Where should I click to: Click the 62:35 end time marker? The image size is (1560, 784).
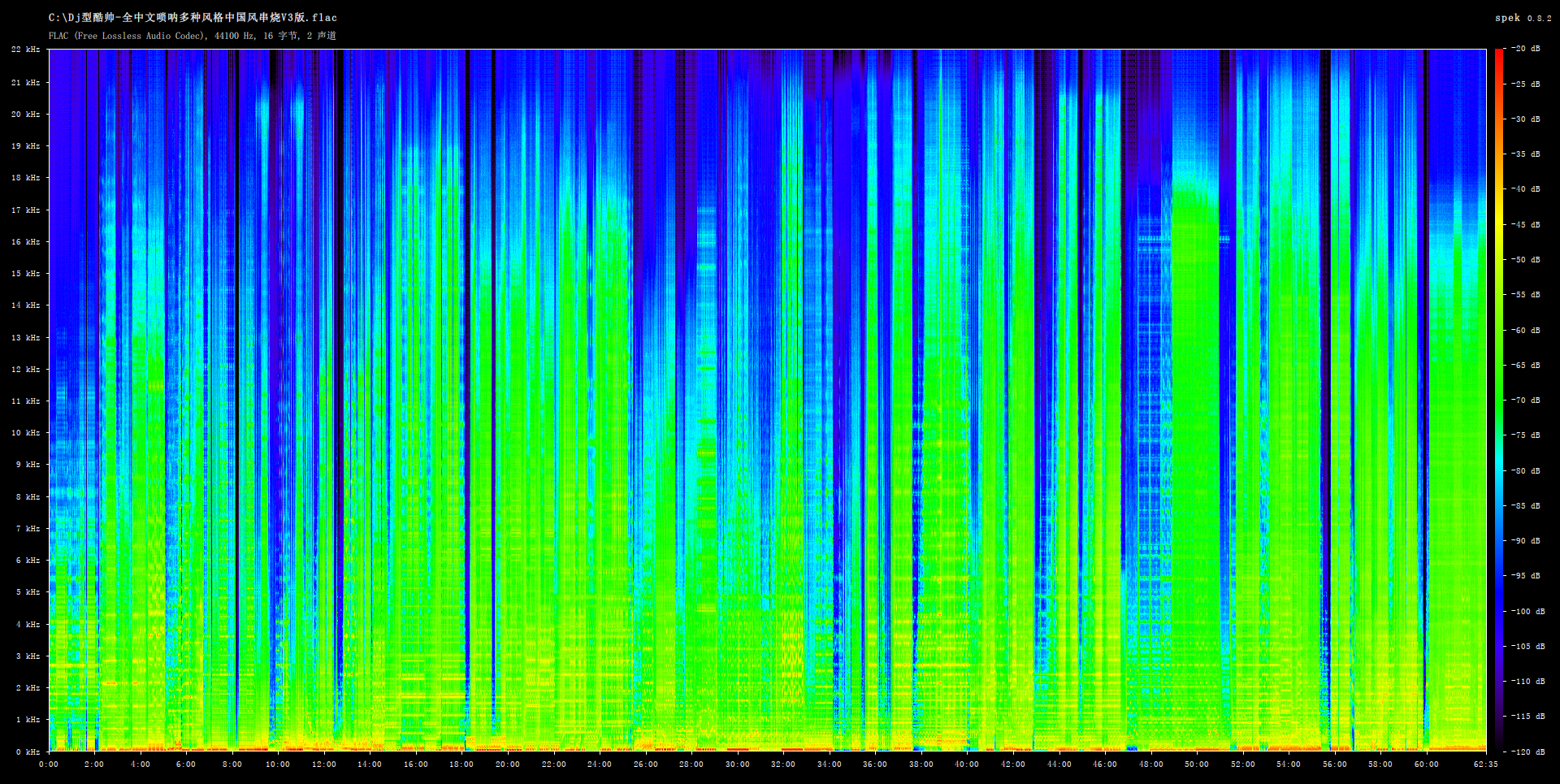click(1485, 765)
